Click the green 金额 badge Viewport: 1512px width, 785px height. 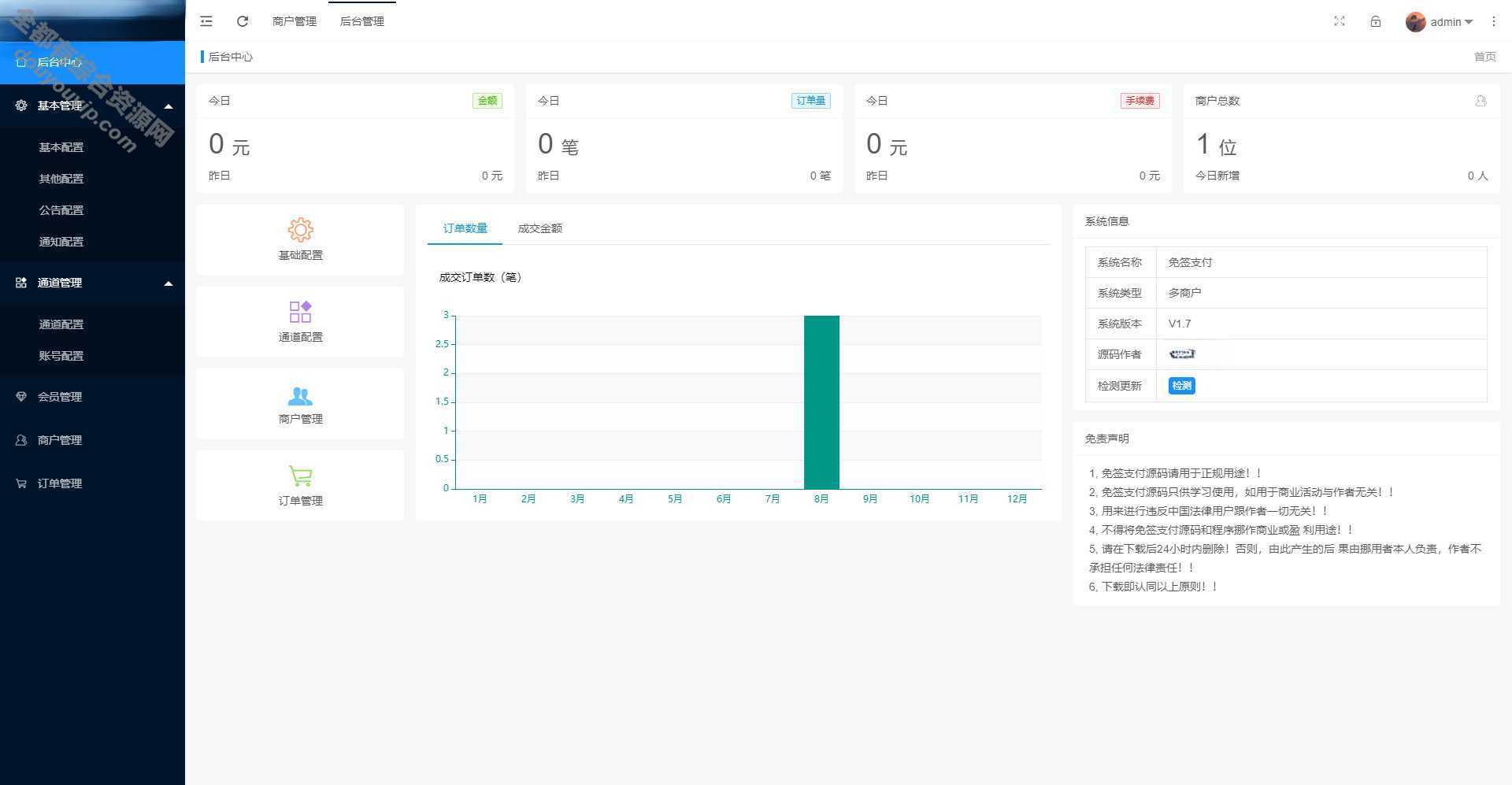(487, 101)
